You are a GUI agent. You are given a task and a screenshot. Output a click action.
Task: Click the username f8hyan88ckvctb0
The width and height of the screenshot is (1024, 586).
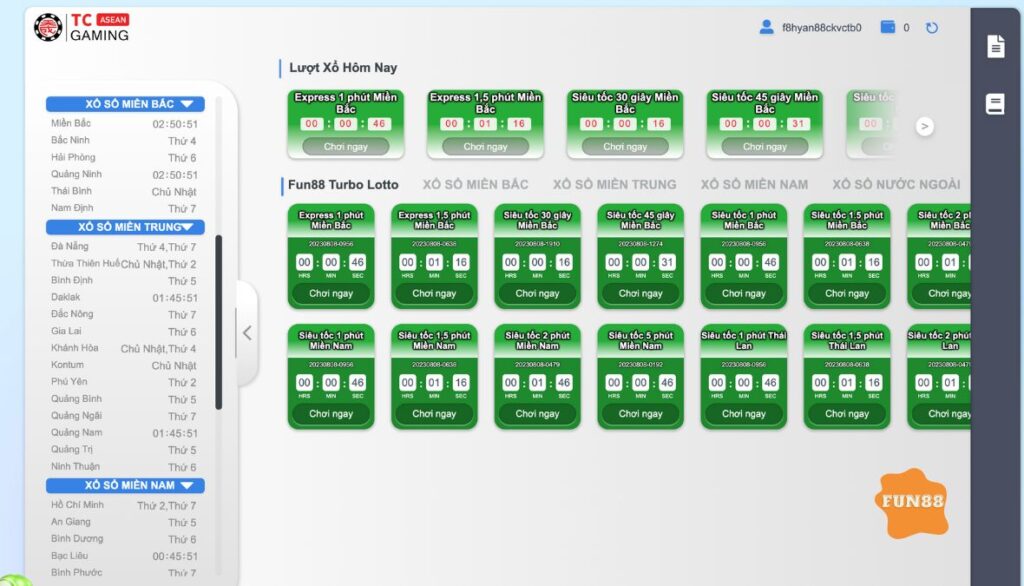pos(822,27)
